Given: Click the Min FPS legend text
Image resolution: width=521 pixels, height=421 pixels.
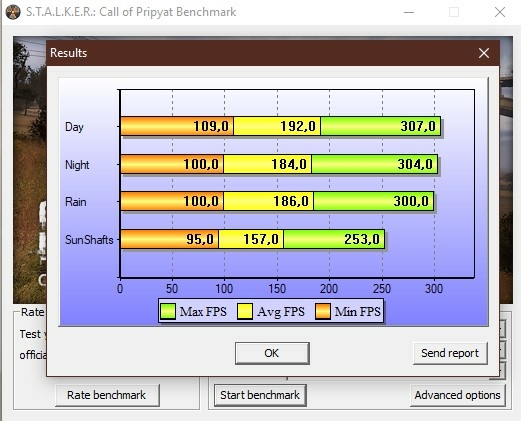Looking at the screenshot, I should tap(358, 312).
